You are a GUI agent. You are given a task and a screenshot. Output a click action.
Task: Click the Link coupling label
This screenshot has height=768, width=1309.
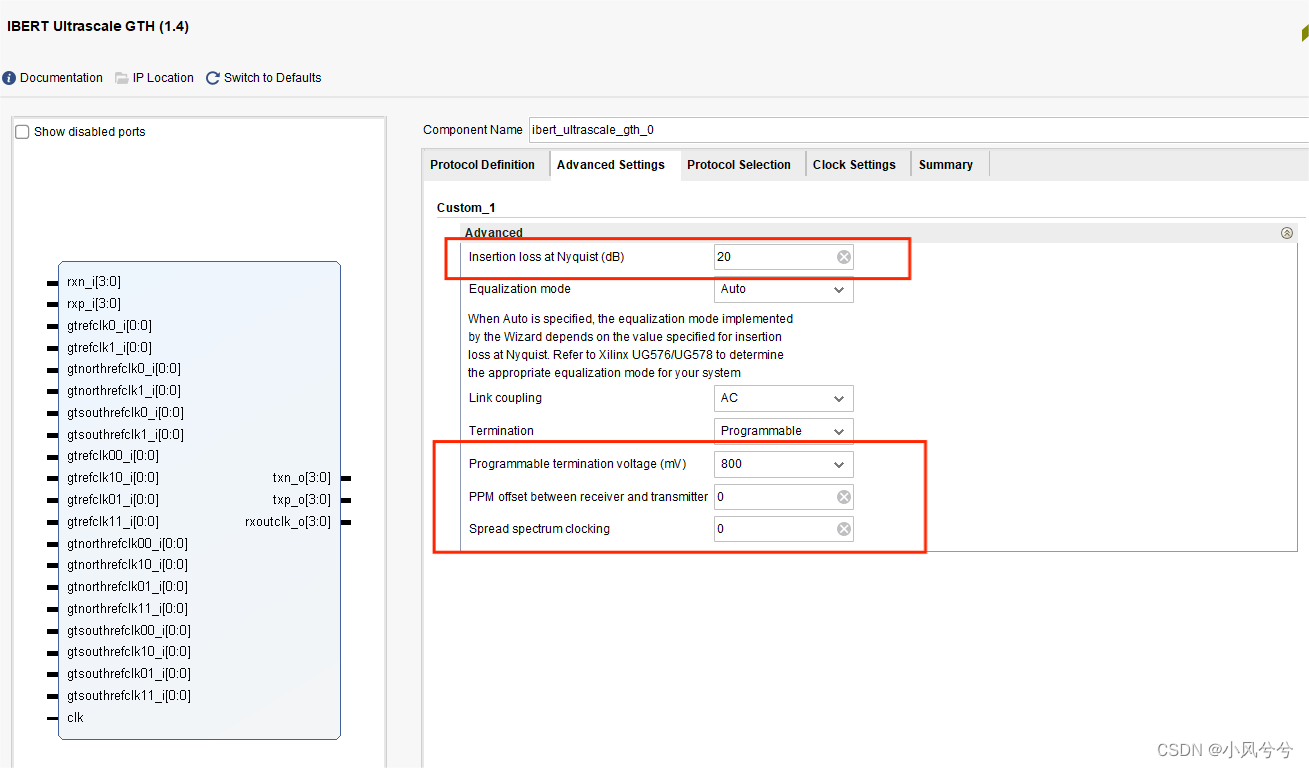(x=506, y=398)
